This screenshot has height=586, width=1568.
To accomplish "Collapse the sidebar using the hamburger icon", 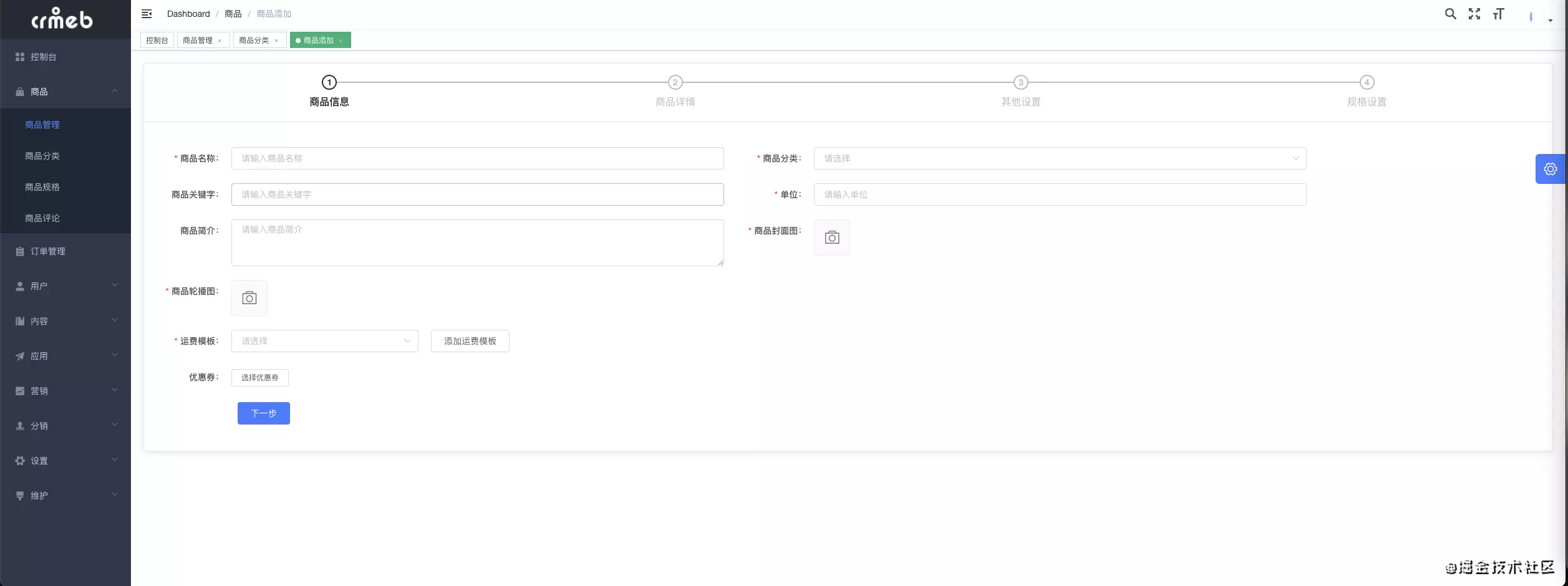I will 147,14.
